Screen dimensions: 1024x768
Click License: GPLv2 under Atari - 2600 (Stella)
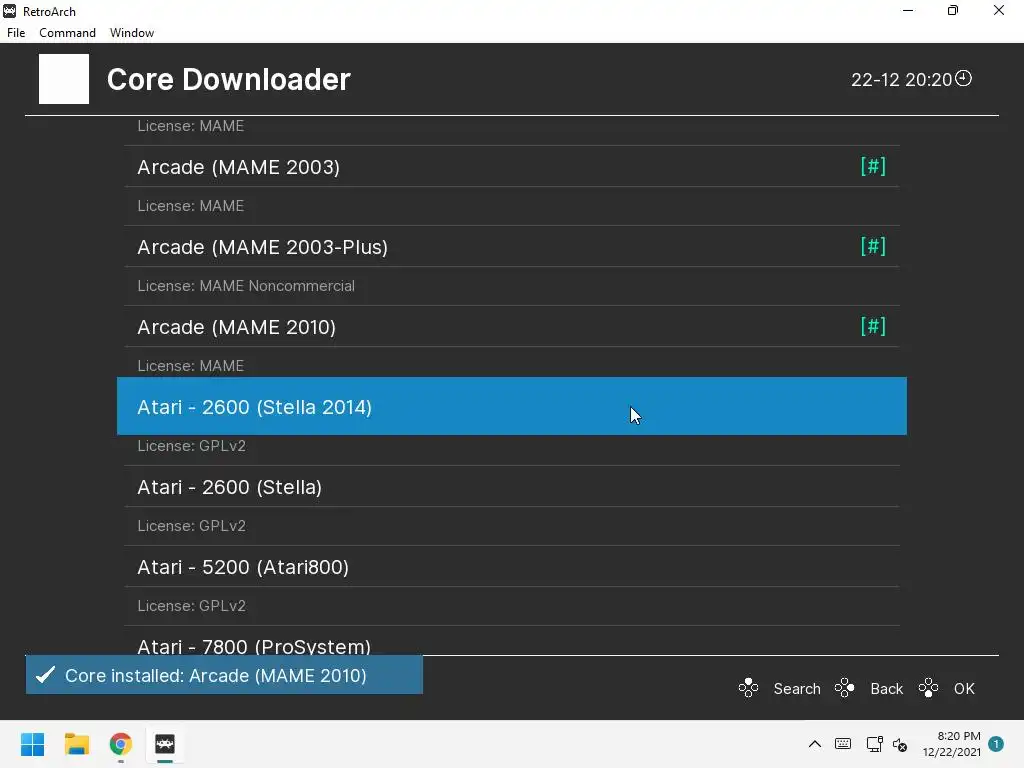click(x=191, y=526)
